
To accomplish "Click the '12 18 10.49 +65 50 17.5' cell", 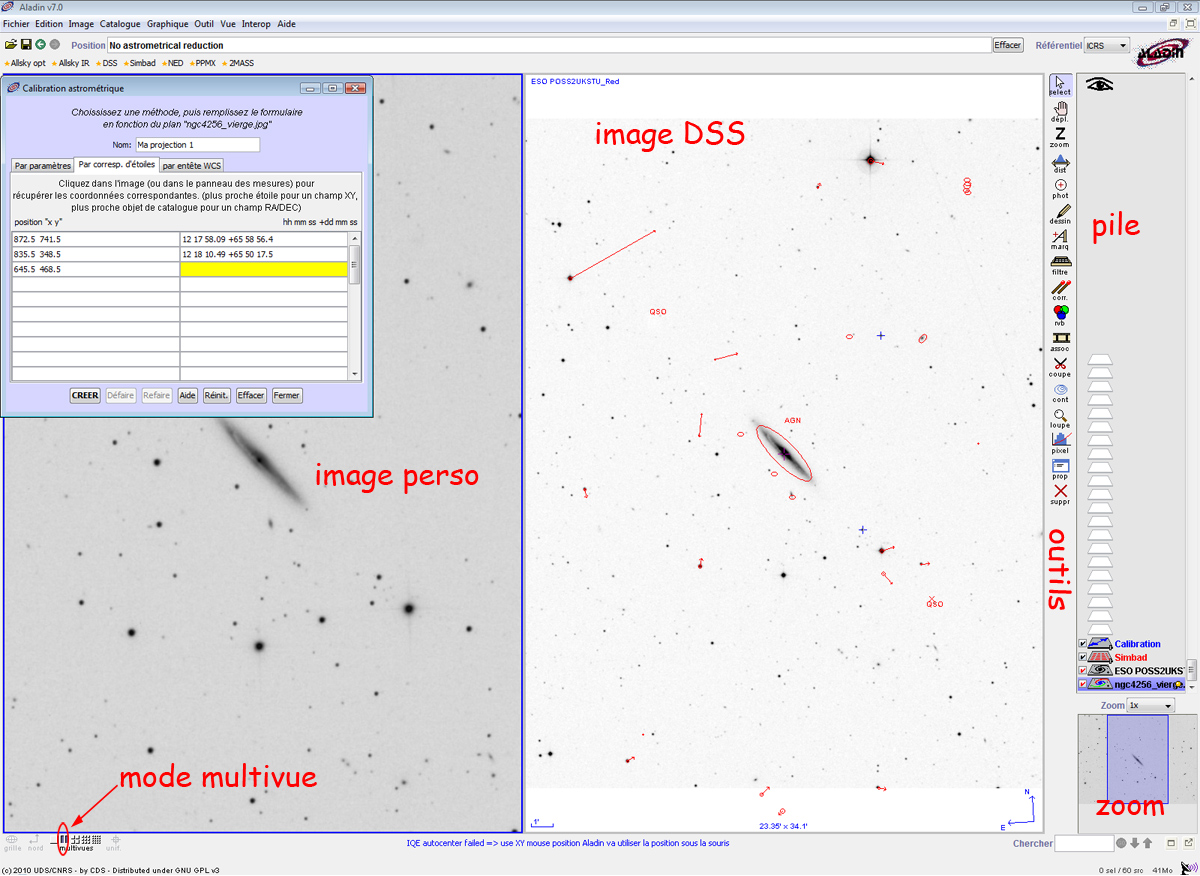I will pyautogui.click(x=264, y=254).
